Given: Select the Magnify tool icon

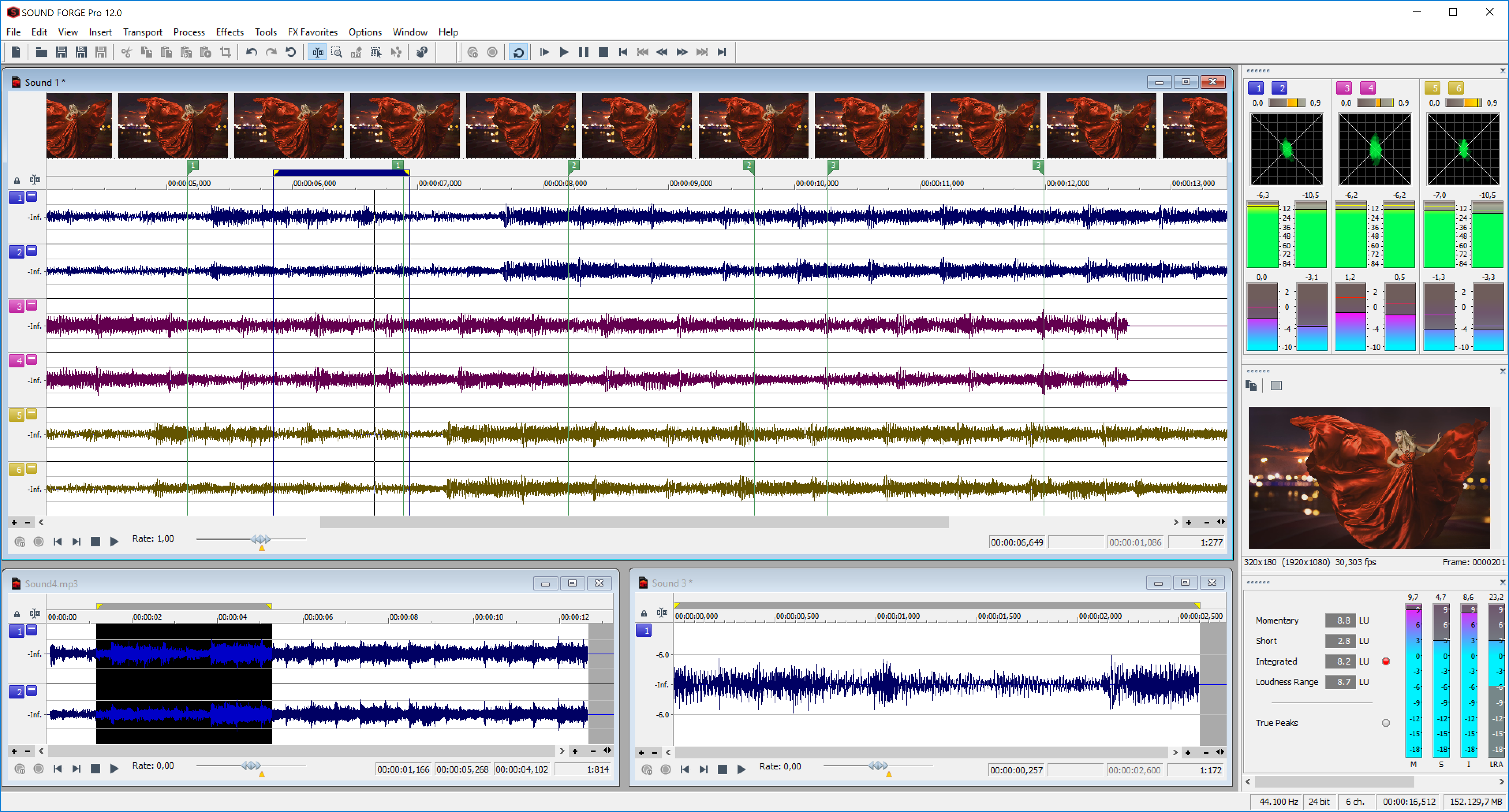Looking at the screenshot, I should 337,52.
